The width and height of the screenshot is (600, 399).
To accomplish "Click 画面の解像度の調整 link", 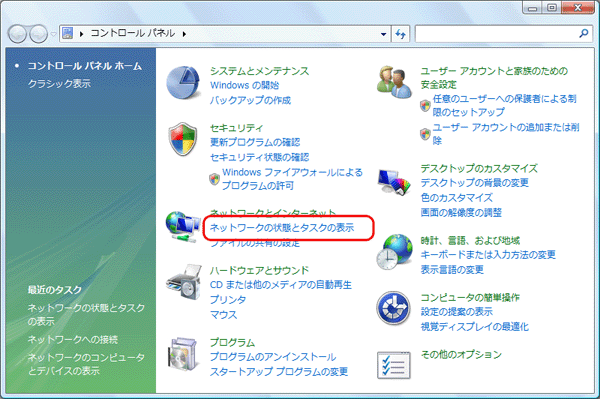I will [x=461, y=213].
